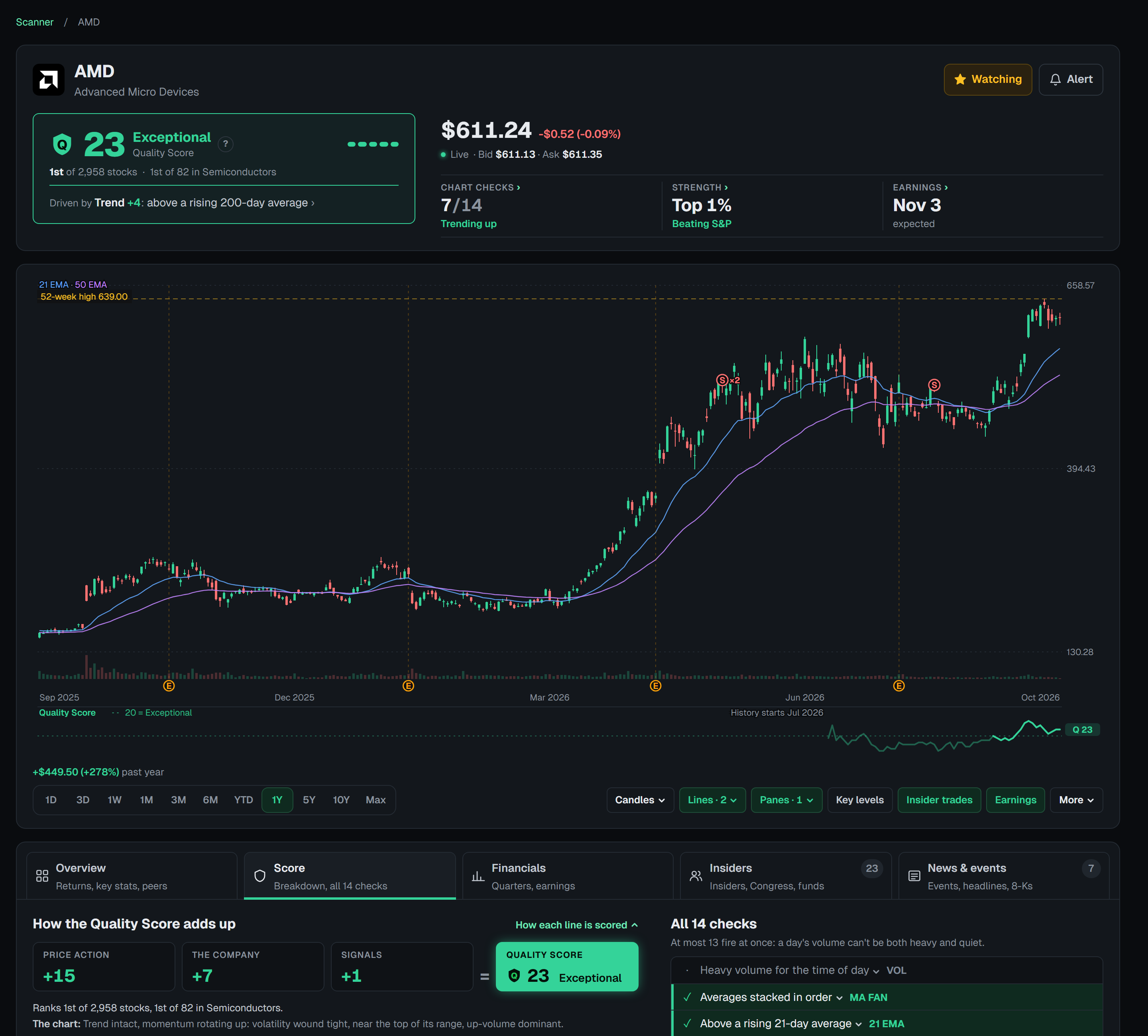This screenshot has height=1036, width=1148.
Task: Expand the Above a rising 21-day average check
Action: [887, 1024]
